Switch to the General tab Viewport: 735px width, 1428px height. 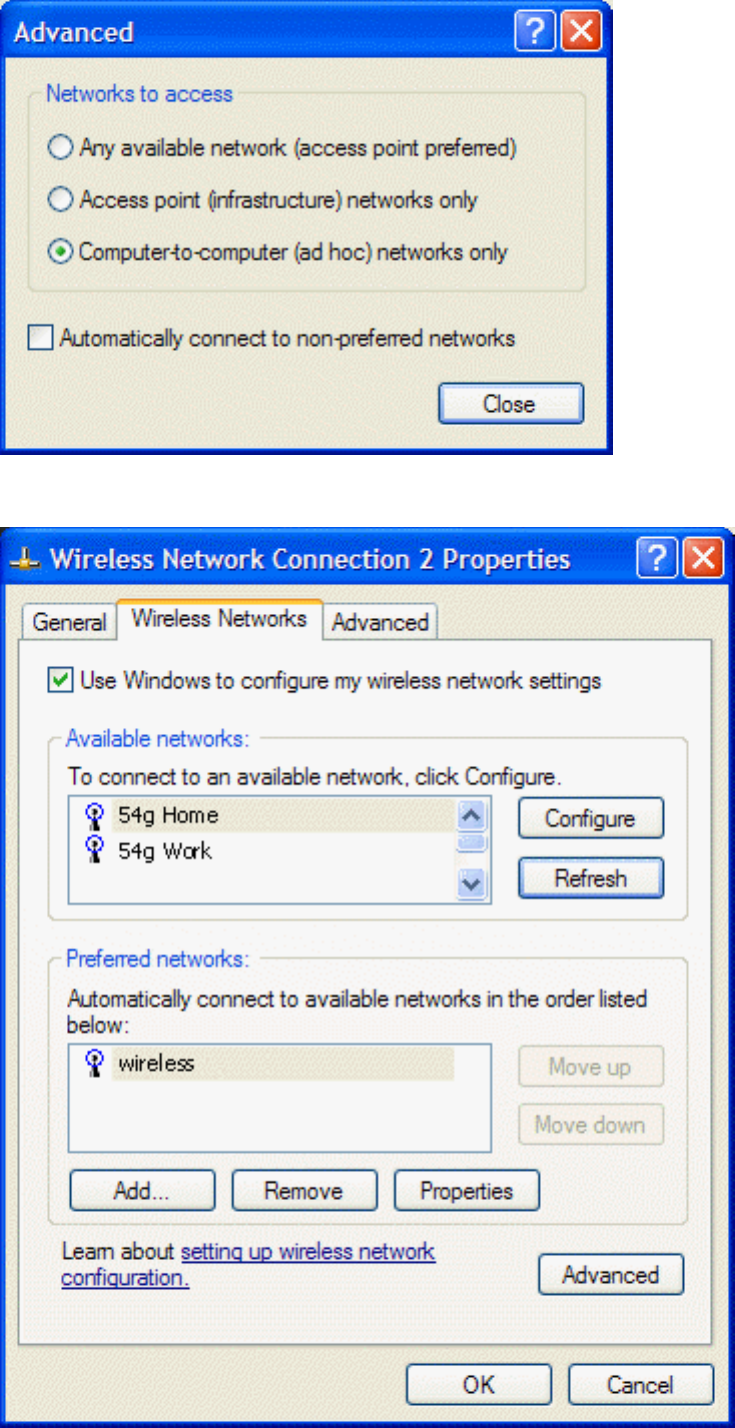[x=69, y=622]
